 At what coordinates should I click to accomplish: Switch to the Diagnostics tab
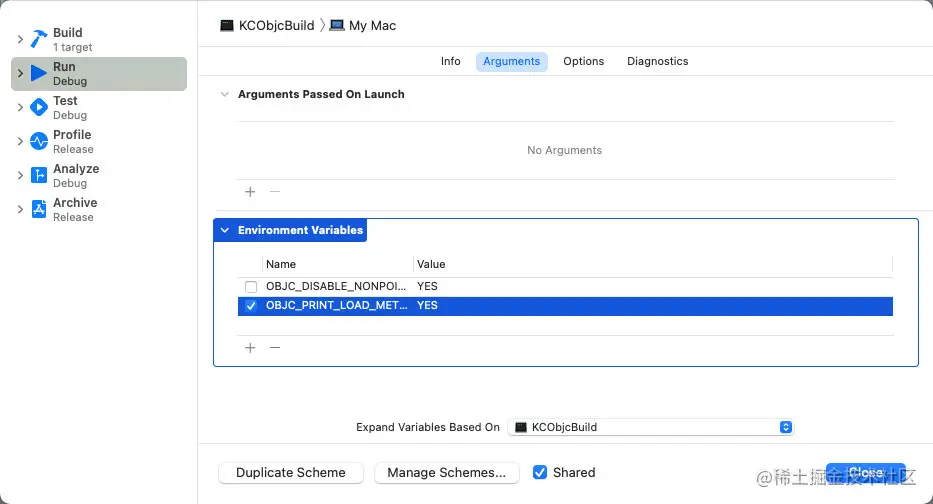(657, 61)
